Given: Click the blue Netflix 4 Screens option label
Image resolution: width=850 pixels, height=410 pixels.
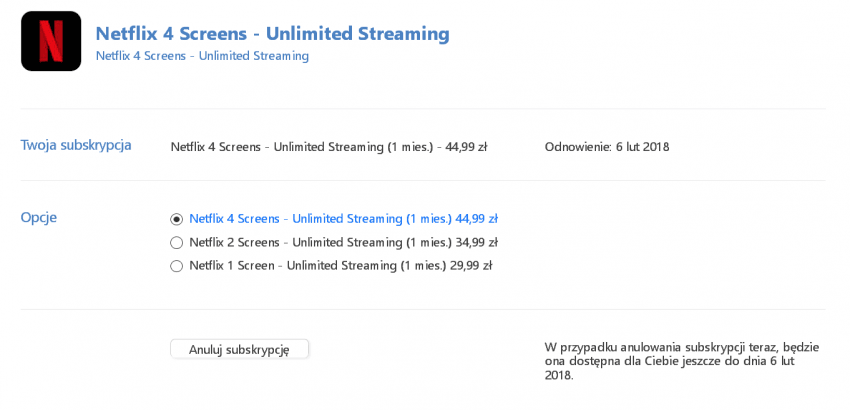Looking at the screenshot, I should click(343, 219).
